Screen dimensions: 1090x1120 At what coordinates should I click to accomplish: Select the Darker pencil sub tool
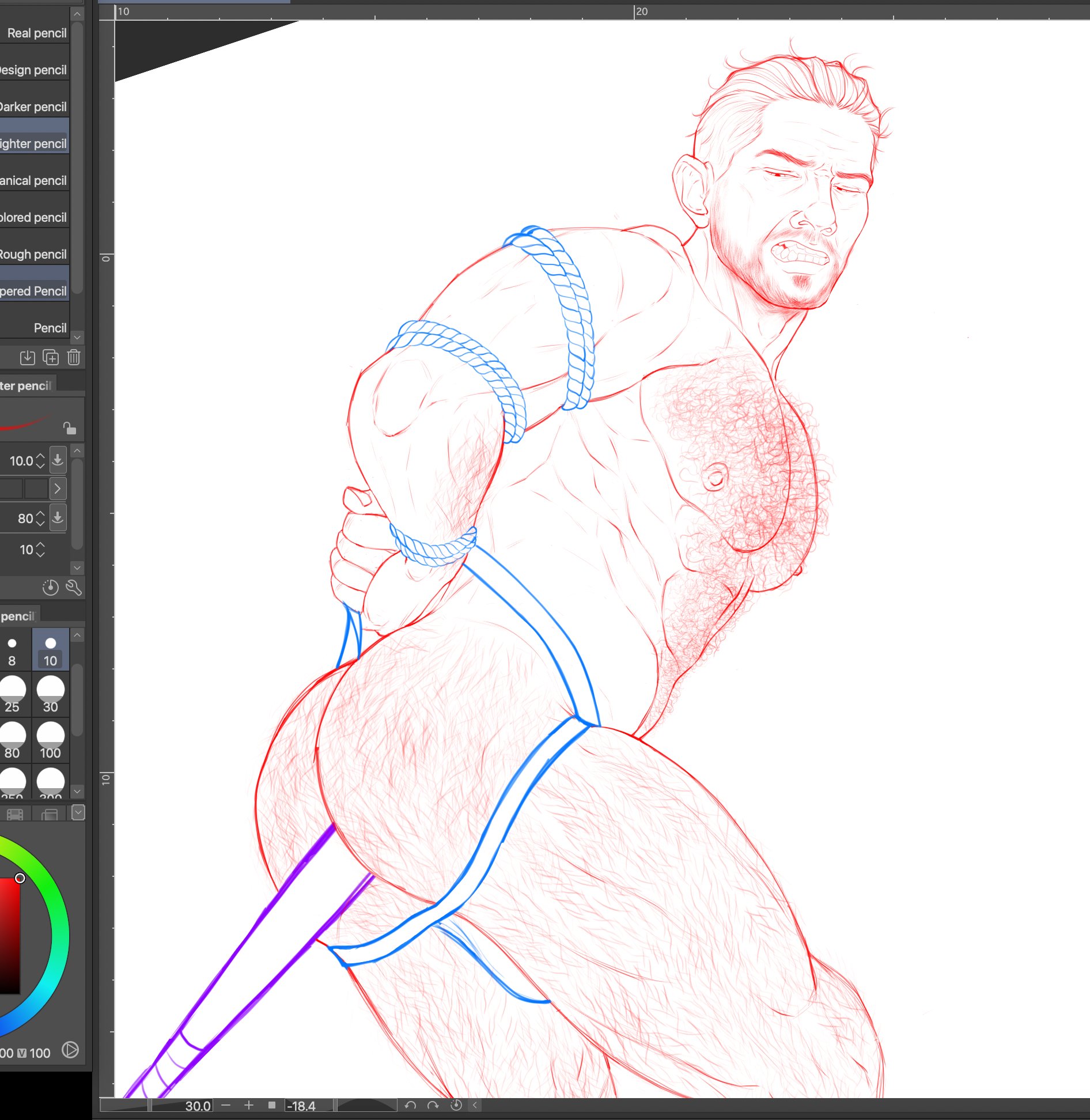point(33,107)
